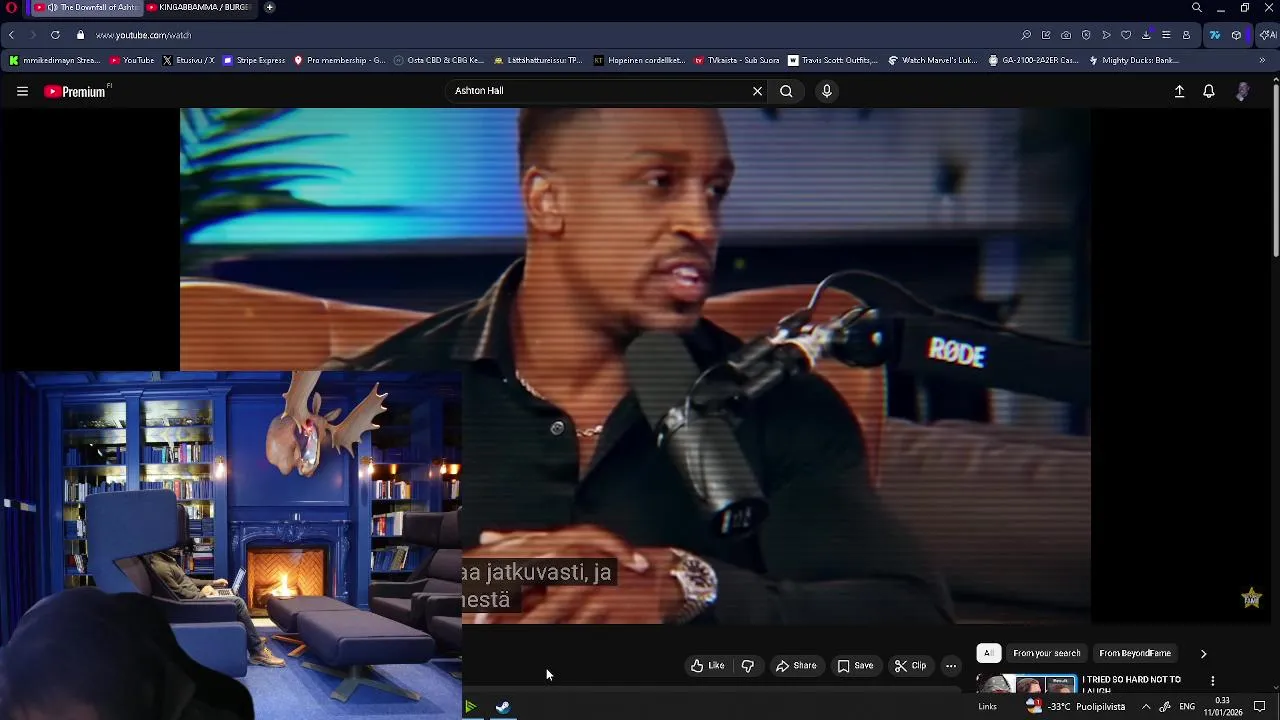Open the Stripe Express bookmark
The image size is (1280, 720).
click(x=254, y=60)
